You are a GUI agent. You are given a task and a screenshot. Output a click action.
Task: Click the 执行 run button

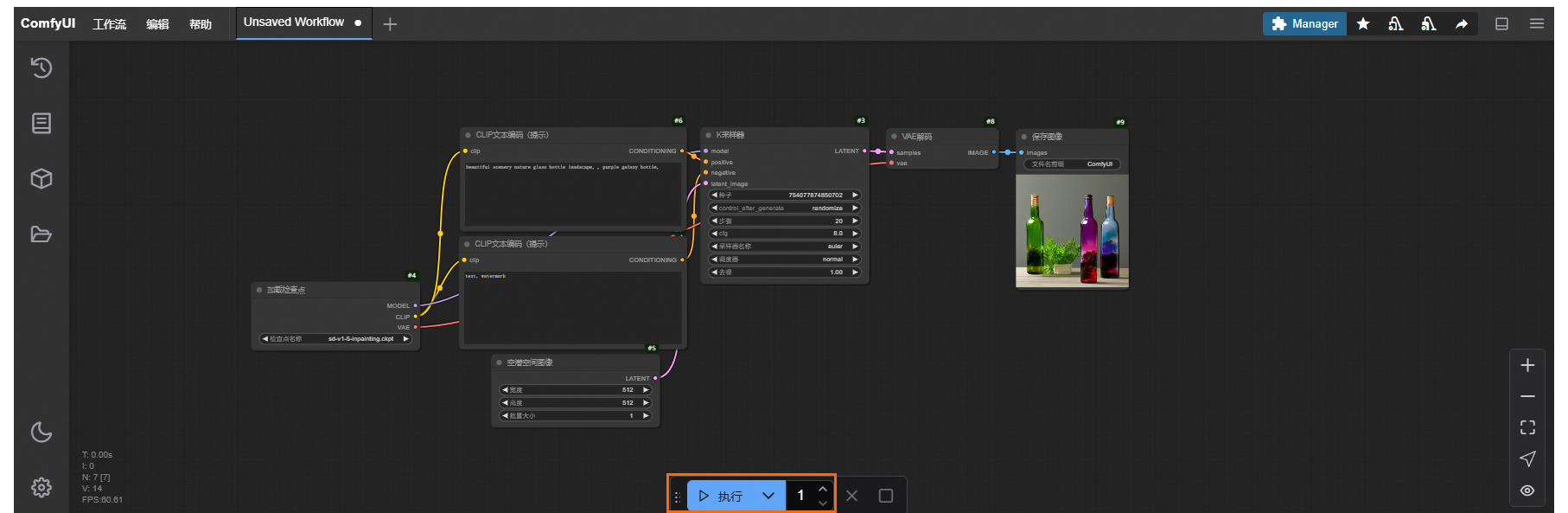click(x=722, y=496)
